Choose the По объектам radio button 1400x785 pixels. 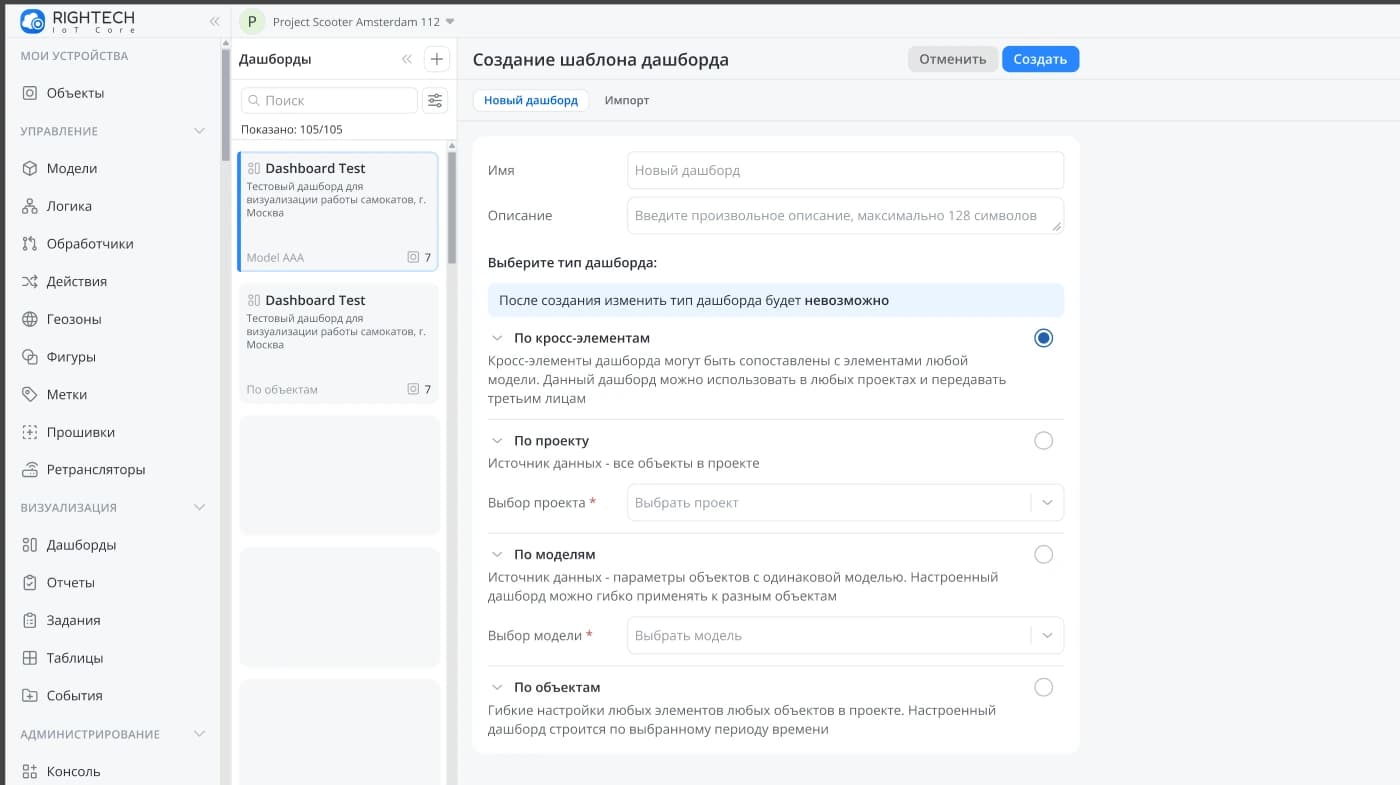1043,687
